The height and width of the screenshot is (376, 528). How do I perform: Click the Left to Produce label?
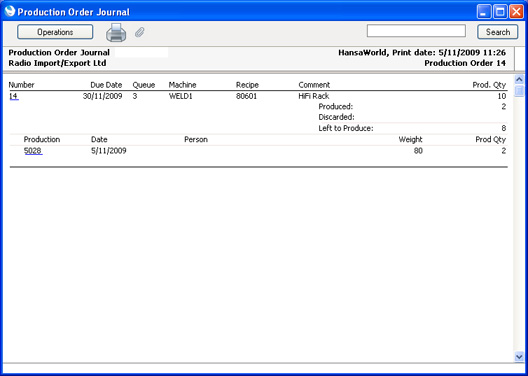346,128
